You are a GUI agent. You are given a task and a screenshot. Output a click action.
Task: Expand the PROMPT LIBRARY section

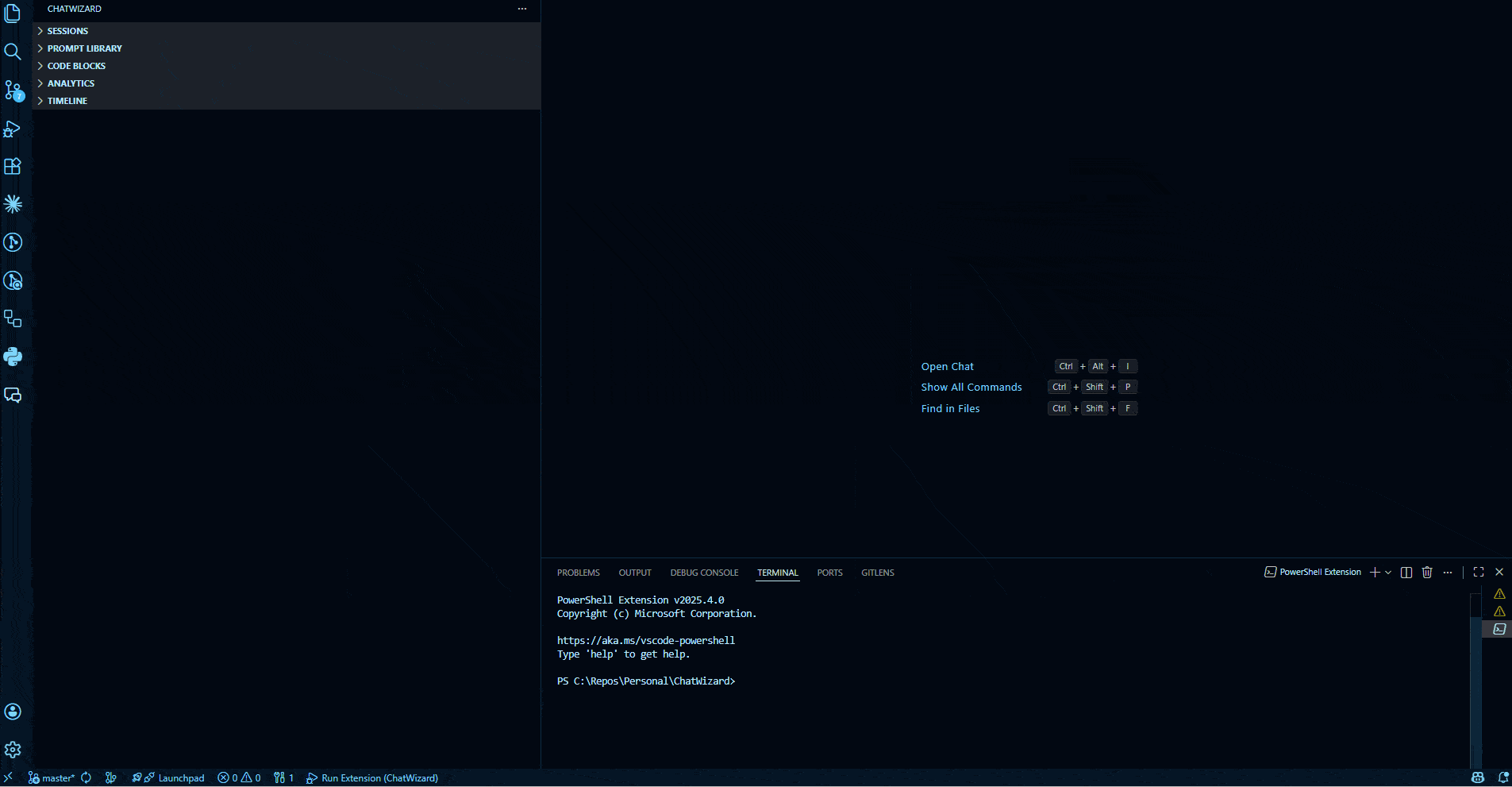click(286, 48)
